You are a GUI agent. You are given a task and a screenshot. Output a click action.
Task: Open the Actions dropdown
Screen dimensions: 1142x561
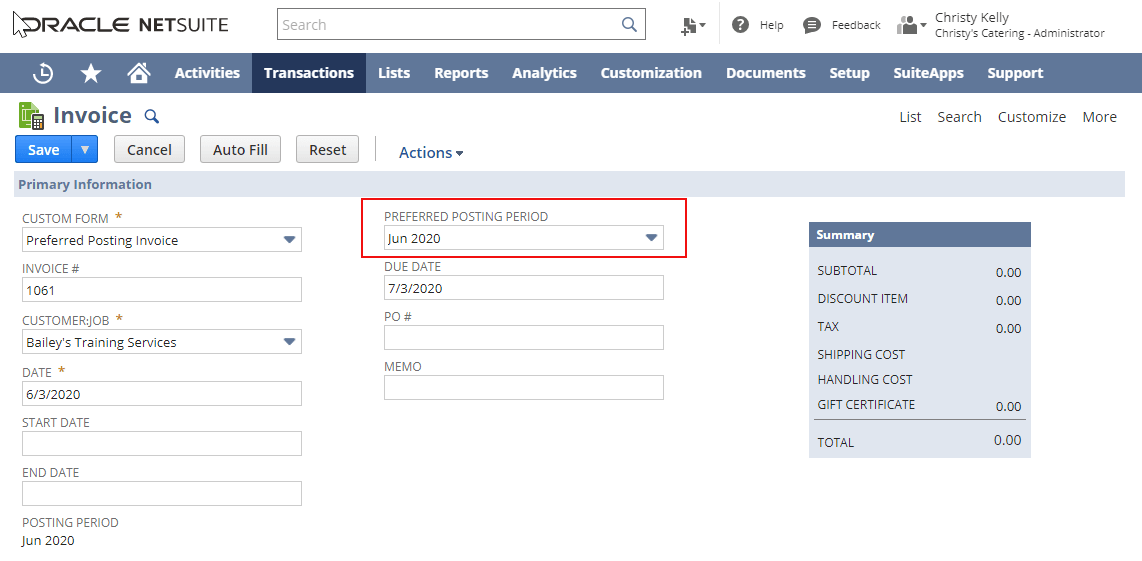[431, 153]
